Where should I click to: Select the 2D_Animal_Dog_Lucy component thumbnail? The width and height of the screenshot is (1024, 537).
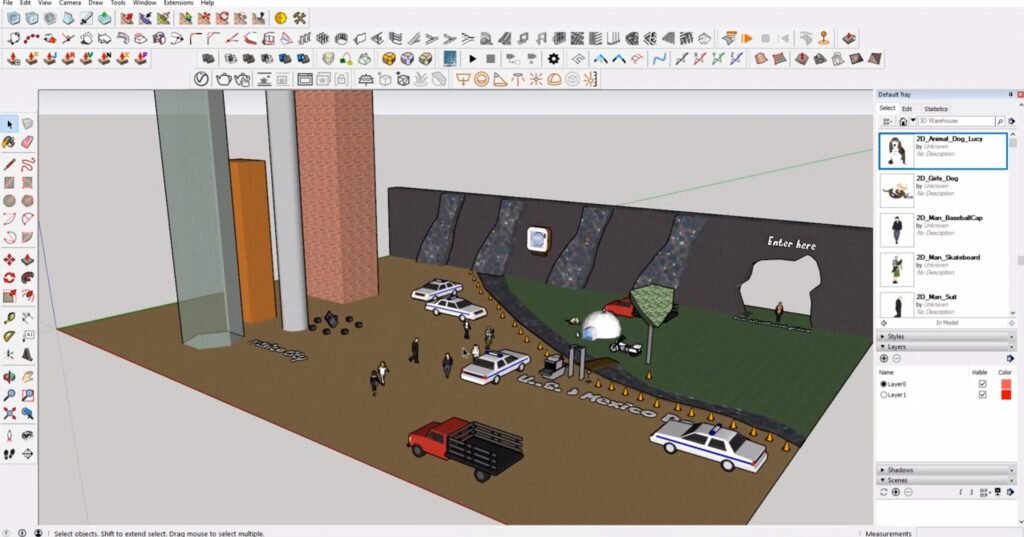click(896, 150)
